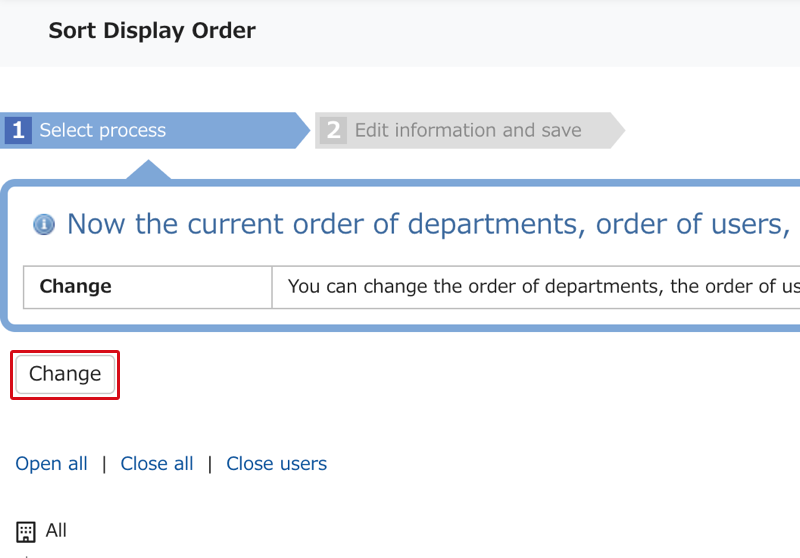The height and width of the screenshot is (558, 800).
Task: Click the Change button
Action: (65, 374)
